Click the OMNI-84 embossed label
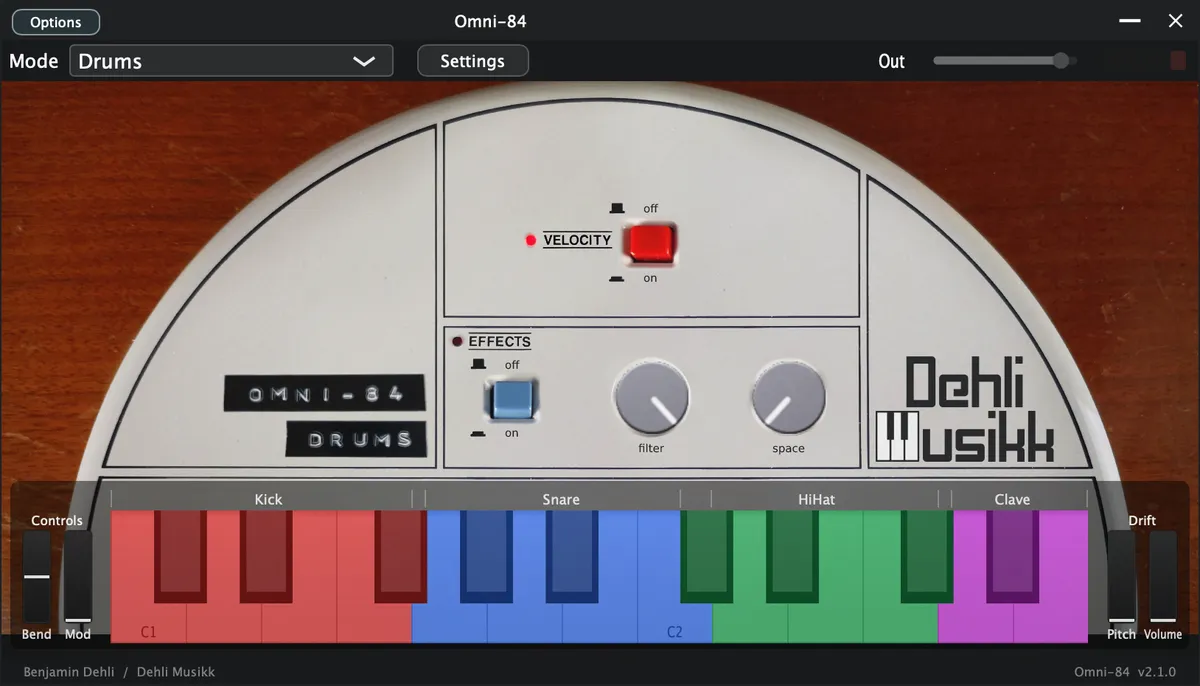The height and width of the screenshot is (686, 1200). [x=325, y=393]
